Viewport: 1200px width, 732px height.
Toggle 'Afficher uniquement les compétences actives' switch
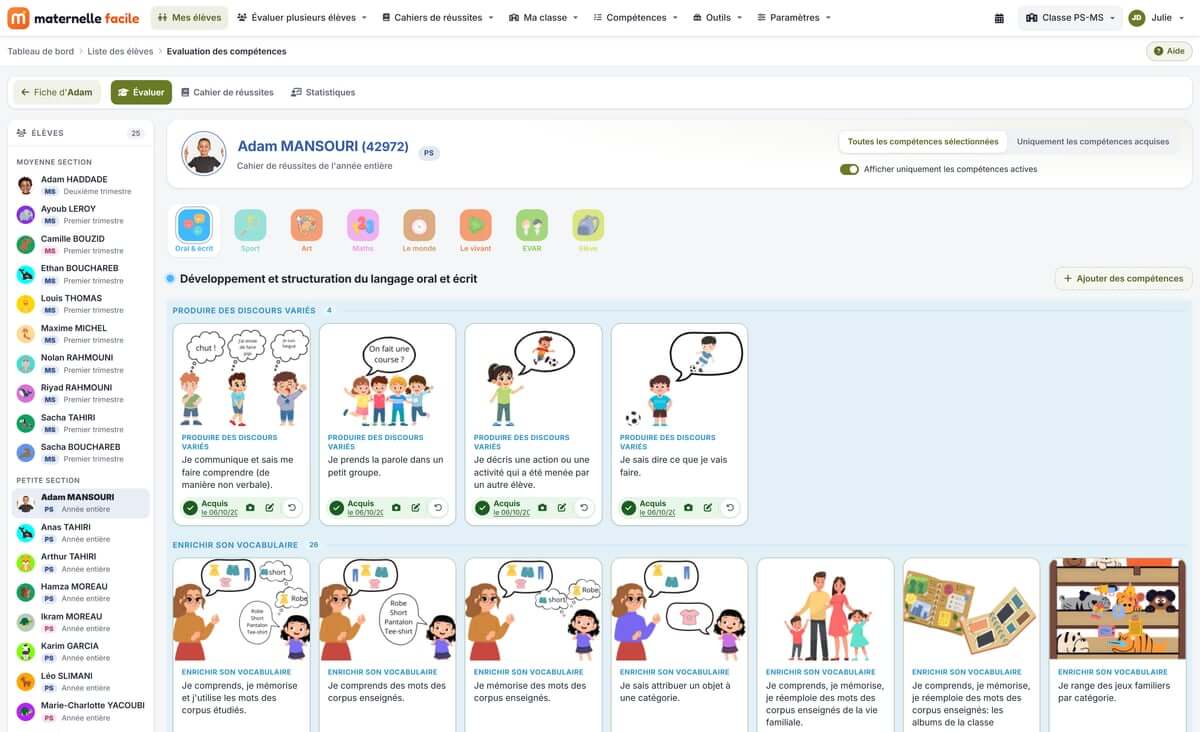tap(850, 169)
